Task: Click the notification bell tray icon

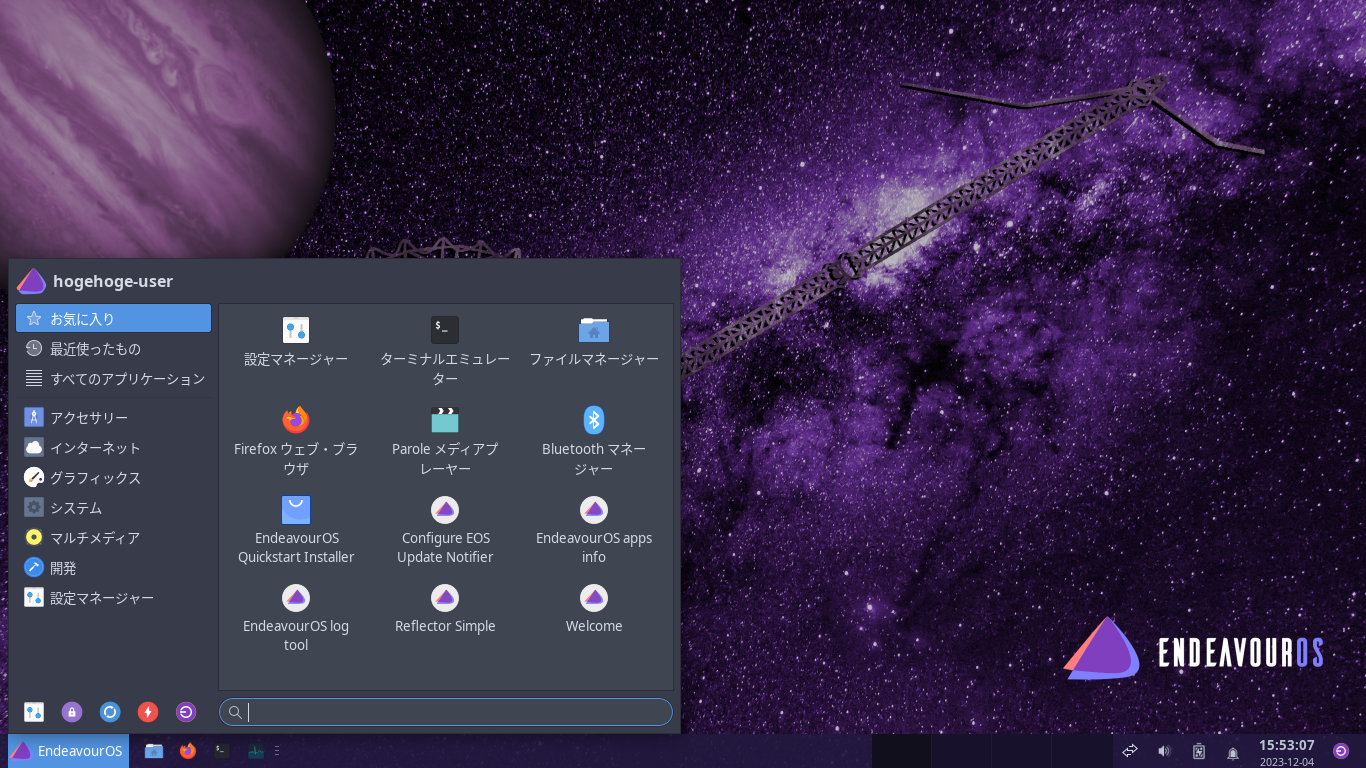Action: (x=1233, y=752)
